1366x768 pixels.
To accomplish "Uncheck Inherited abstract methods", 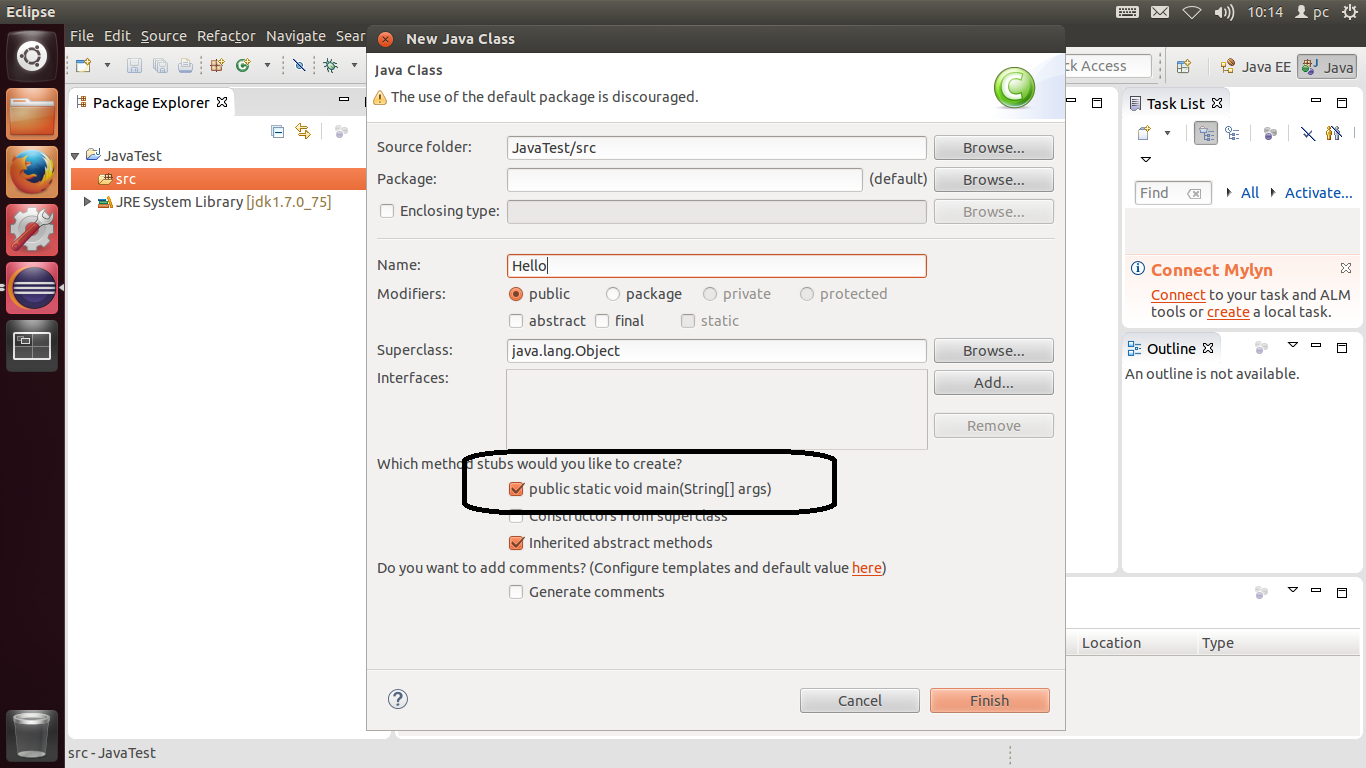I will [516, 543].
